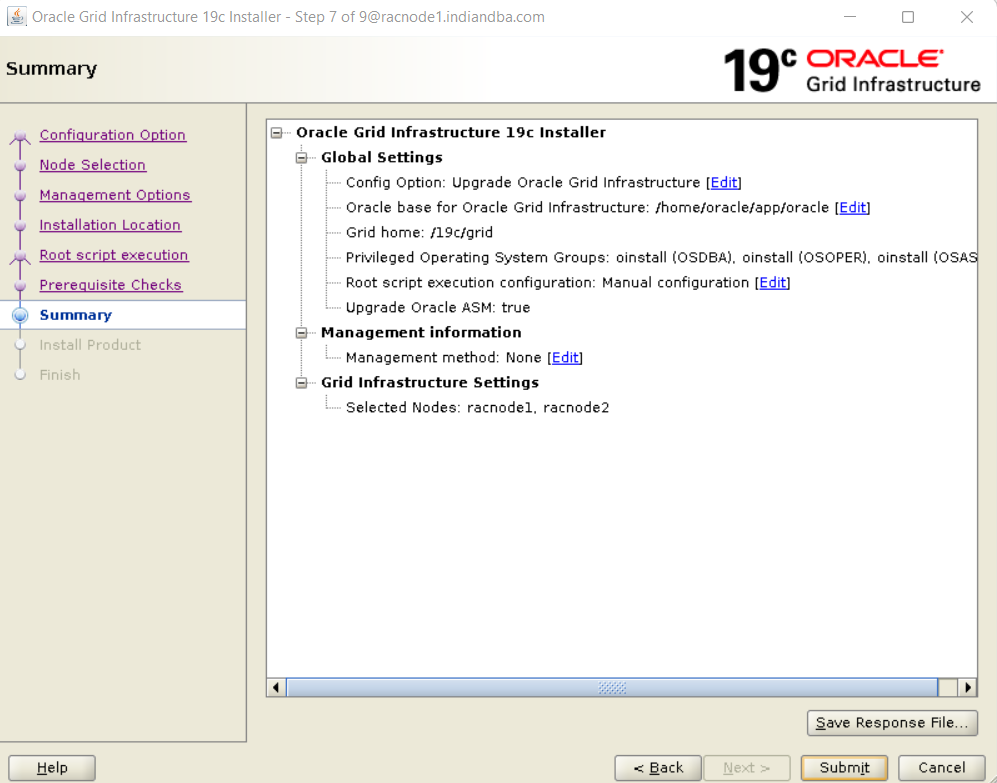Screen dimensions: 997x783
Task: Click the Summary step bullet icon
Action: [x=20, y=315]
